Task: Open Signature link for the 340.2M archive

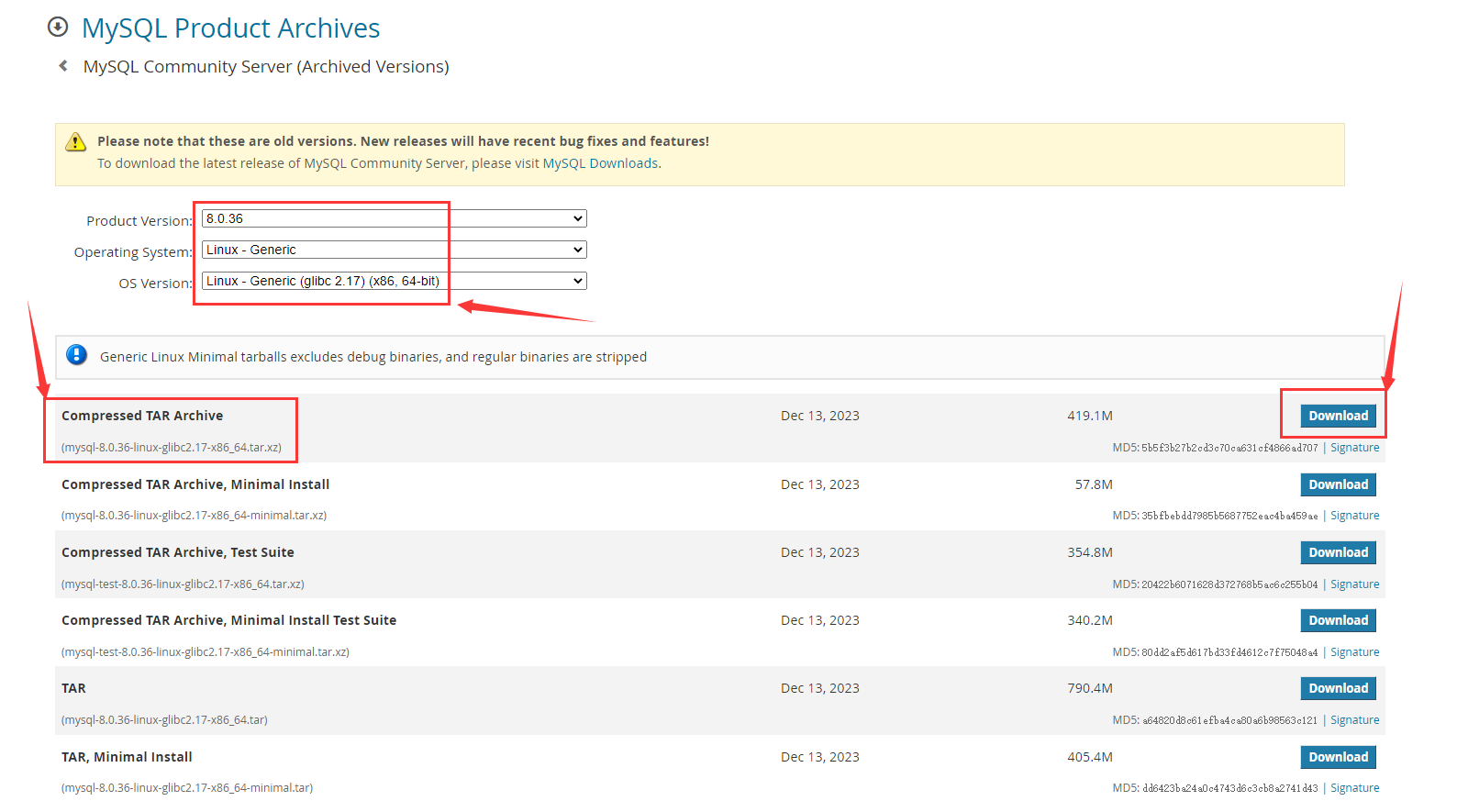Action: click(1355, 652)
